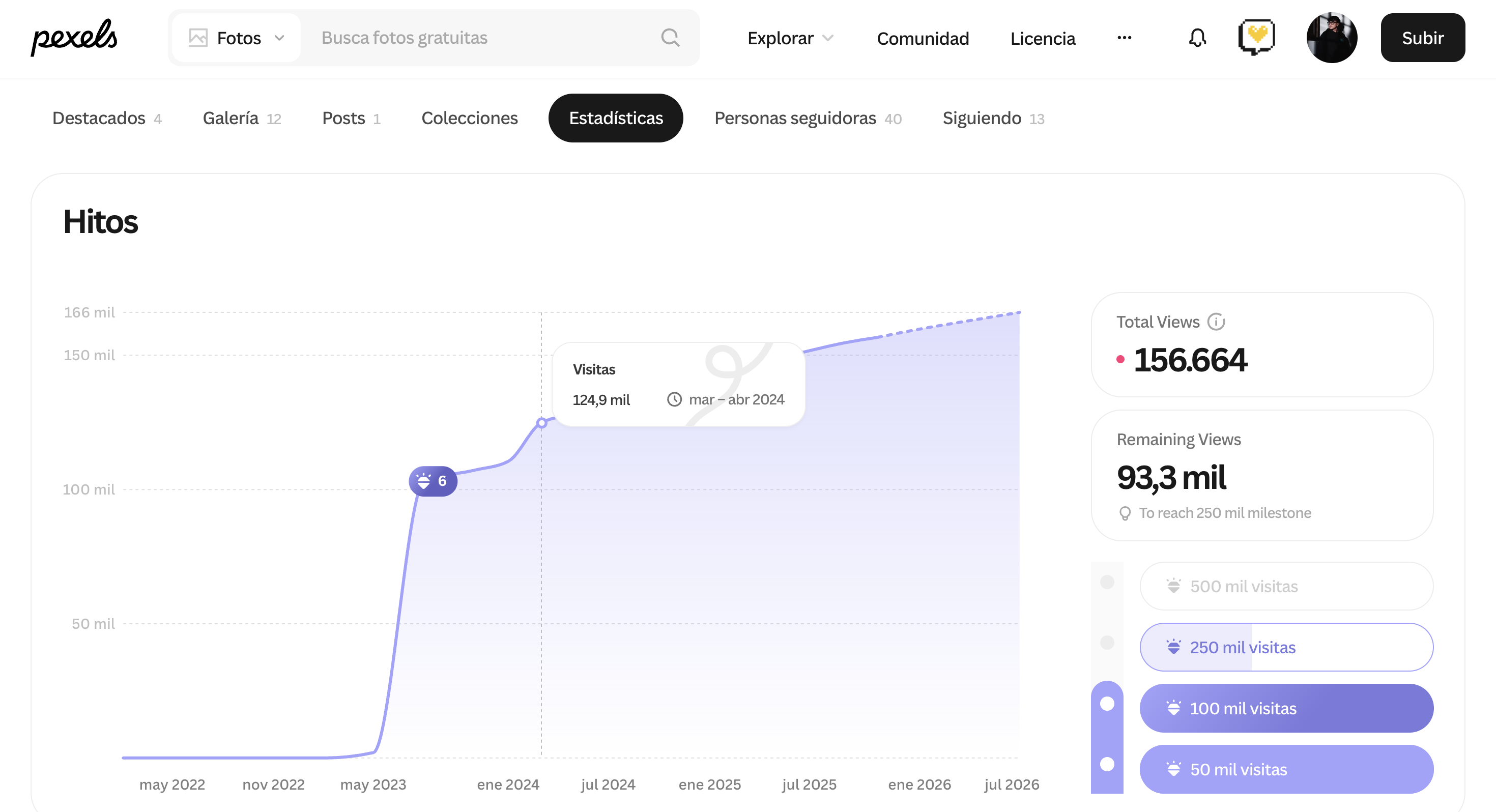Click the Subir upload button
The width and height of the screenshot is (1496, 812).
tap(1422, 38)
